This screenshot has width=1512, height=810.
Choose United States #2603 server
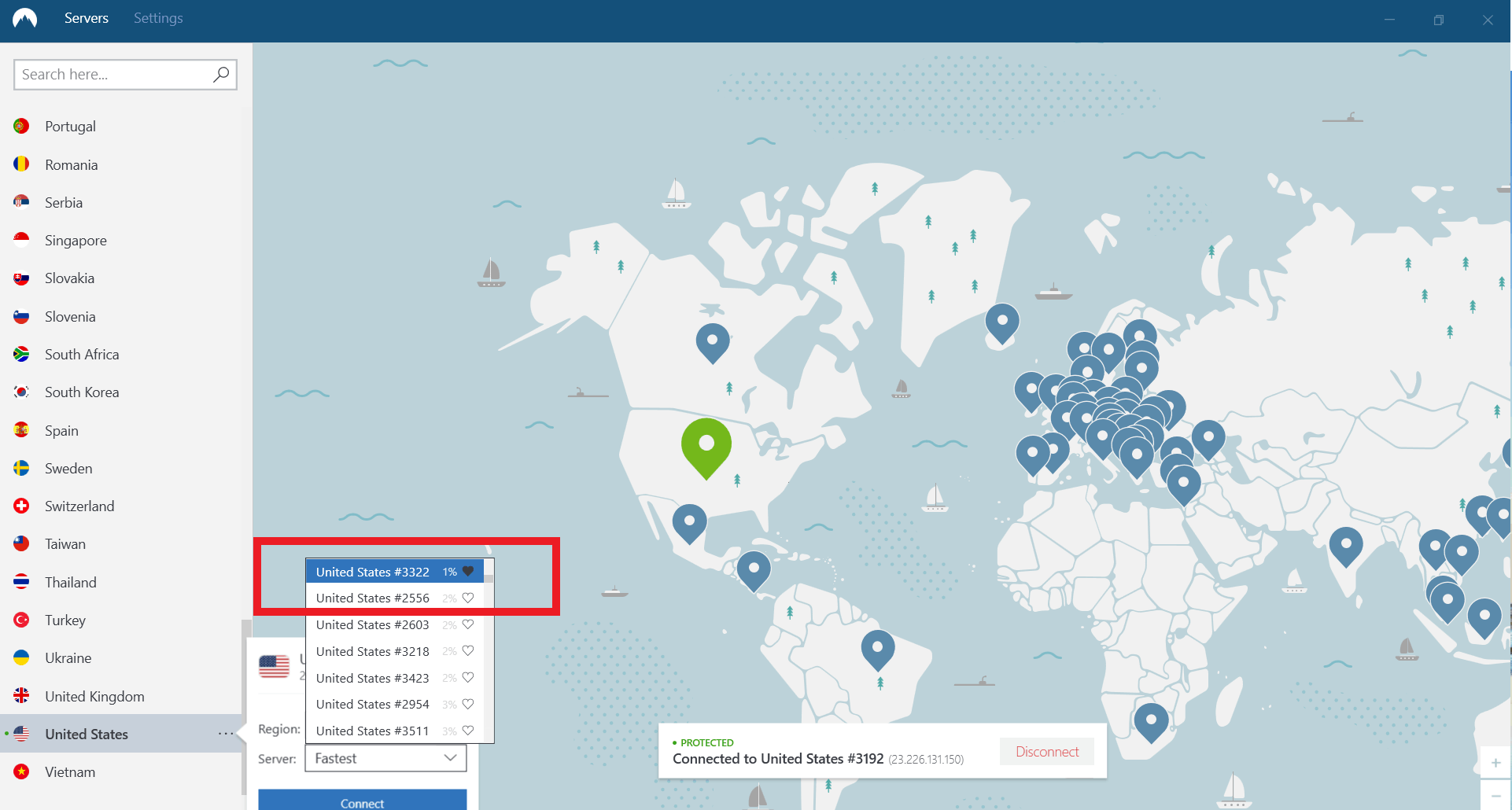click(395, 624)
